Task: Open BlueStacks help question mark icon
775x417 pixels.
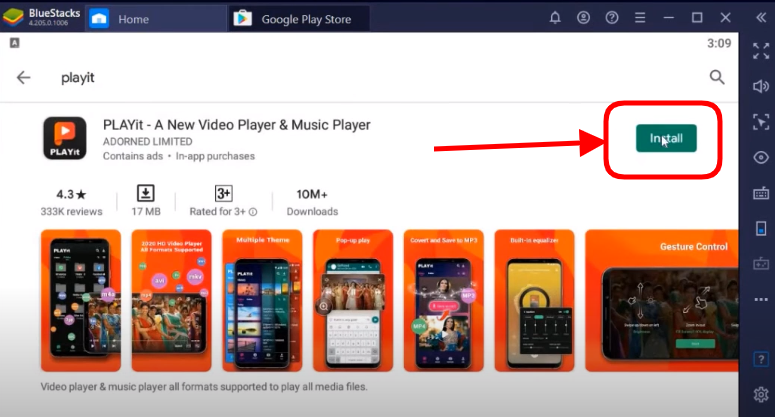Action: click(x=612, y=18)
